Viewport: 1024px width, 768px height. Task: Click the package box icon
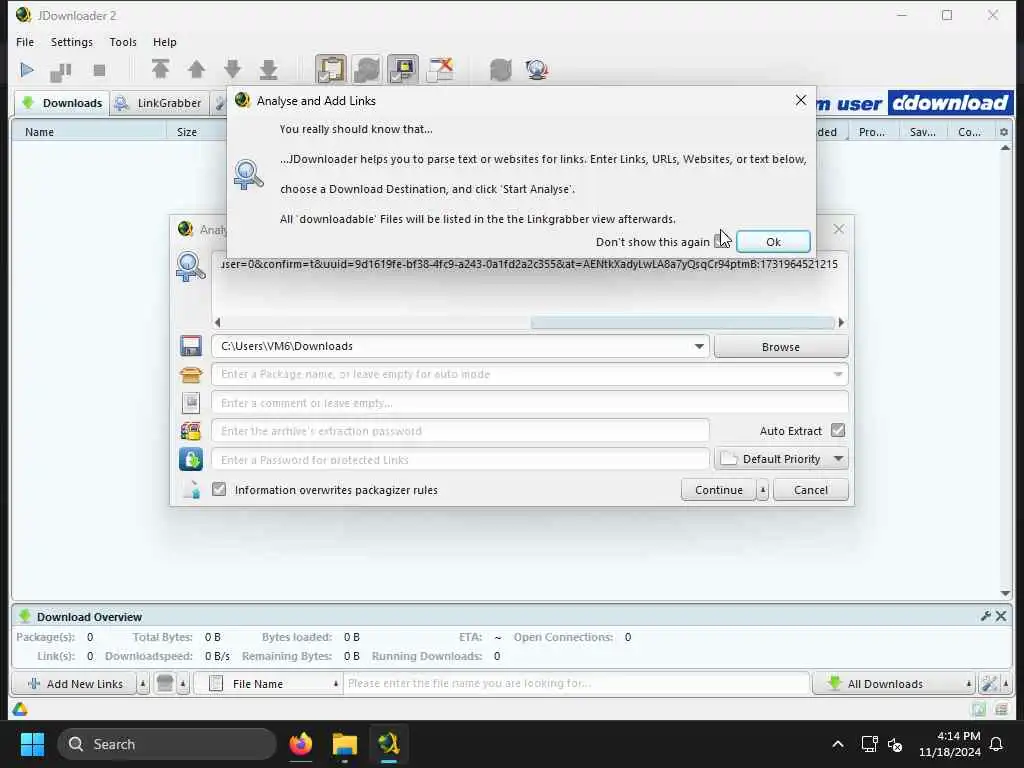click(x=191, y=374)
